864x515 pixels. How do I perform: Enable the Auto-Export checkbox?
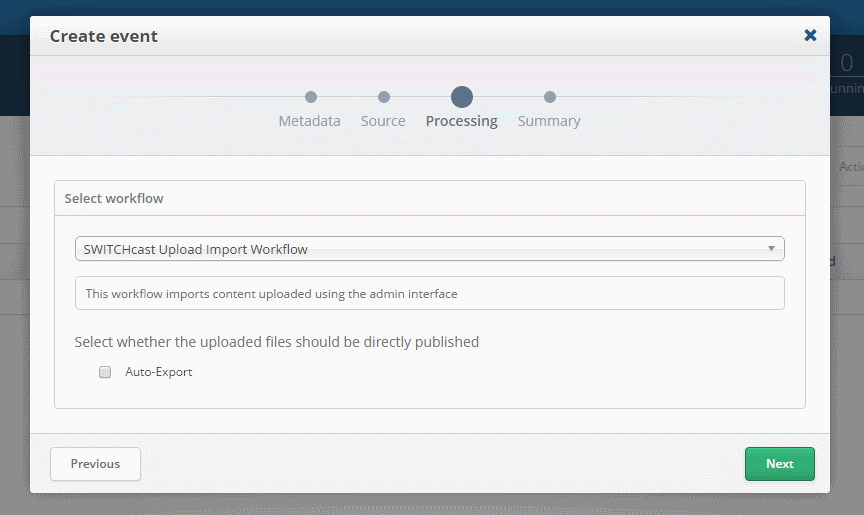(x=105, y=372)
